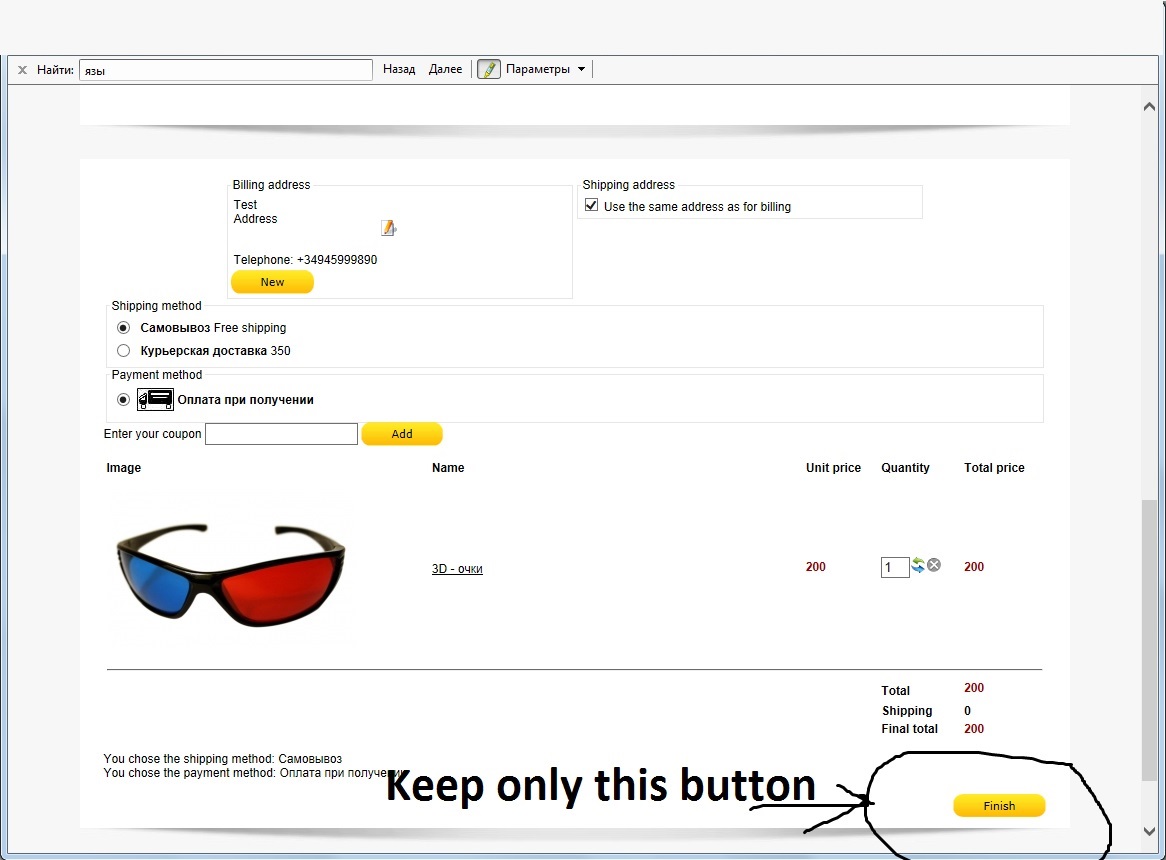Select the Самовывоз Free shipping option
This screenshot has width=1166, height=860.
[123, 328]
